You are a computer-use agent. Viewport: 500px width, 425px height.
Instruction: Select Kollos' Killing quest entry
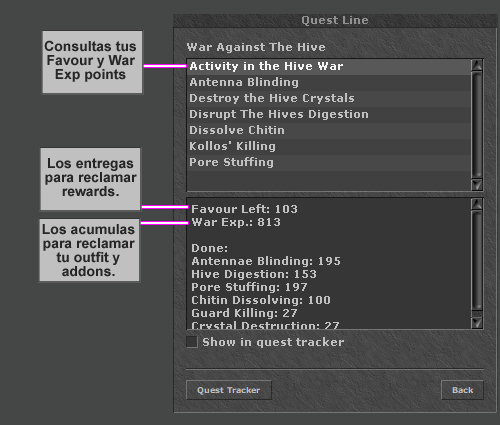329,147
